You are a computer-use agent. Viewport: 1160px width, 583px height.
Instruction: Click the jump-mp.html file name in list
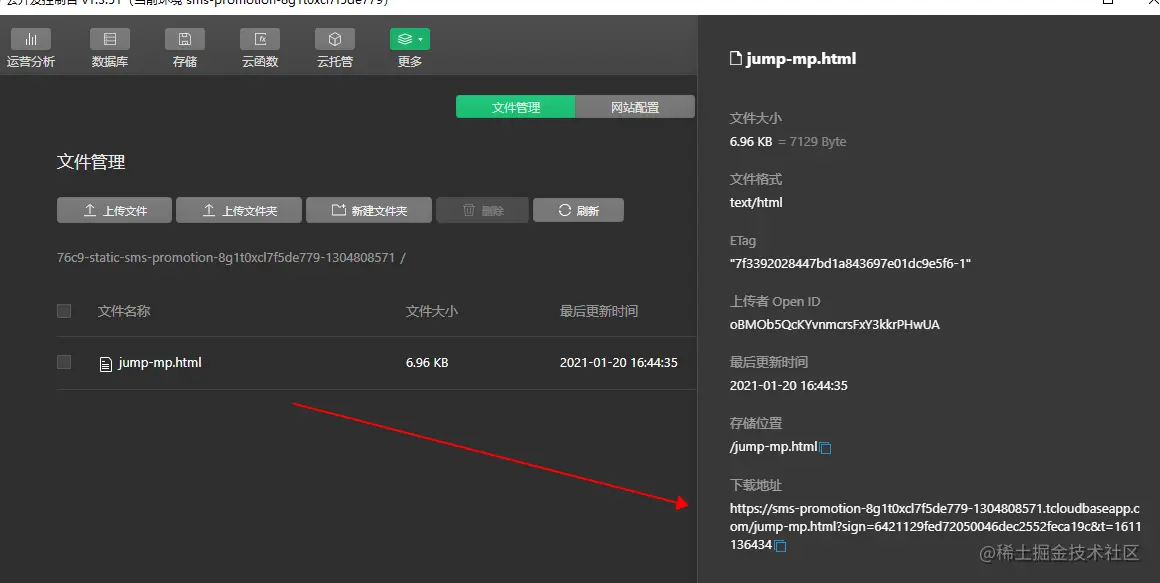(x=160, y=363)
